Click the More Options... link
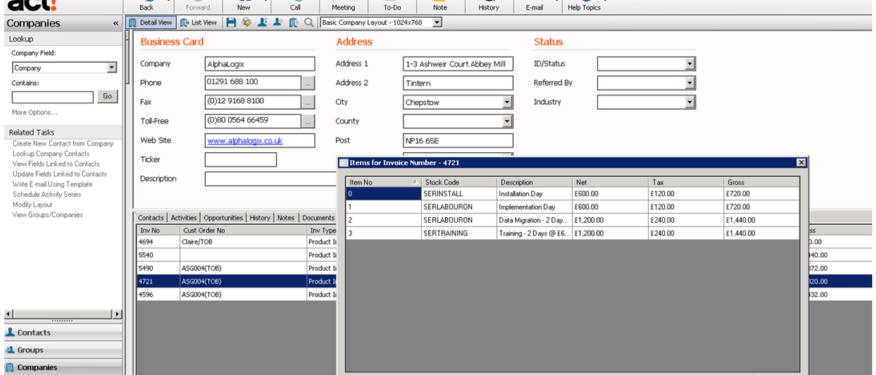The height and width of the screenshot is (375, 876). click(35, 113)
